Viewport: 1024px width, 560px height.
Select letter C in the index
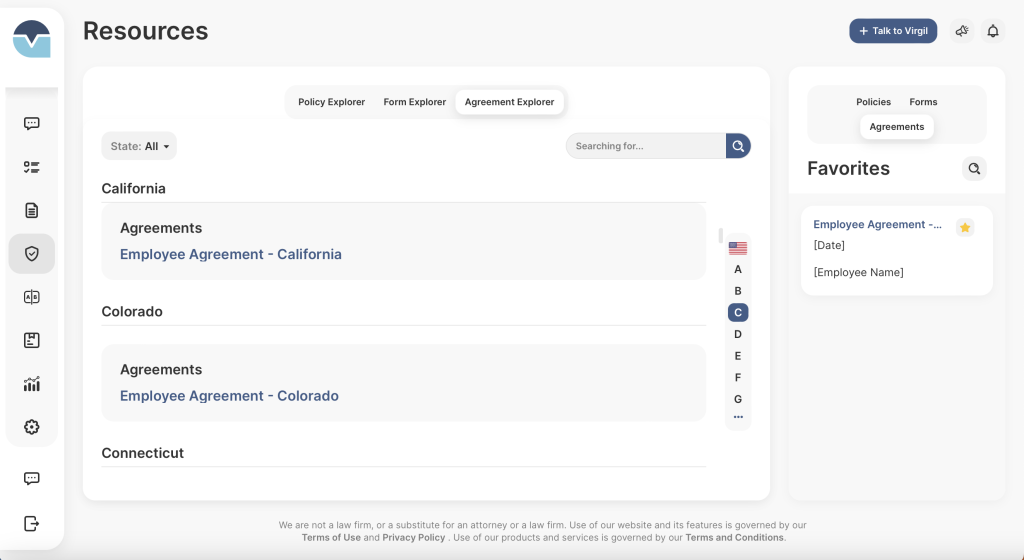tap(738, 313)
